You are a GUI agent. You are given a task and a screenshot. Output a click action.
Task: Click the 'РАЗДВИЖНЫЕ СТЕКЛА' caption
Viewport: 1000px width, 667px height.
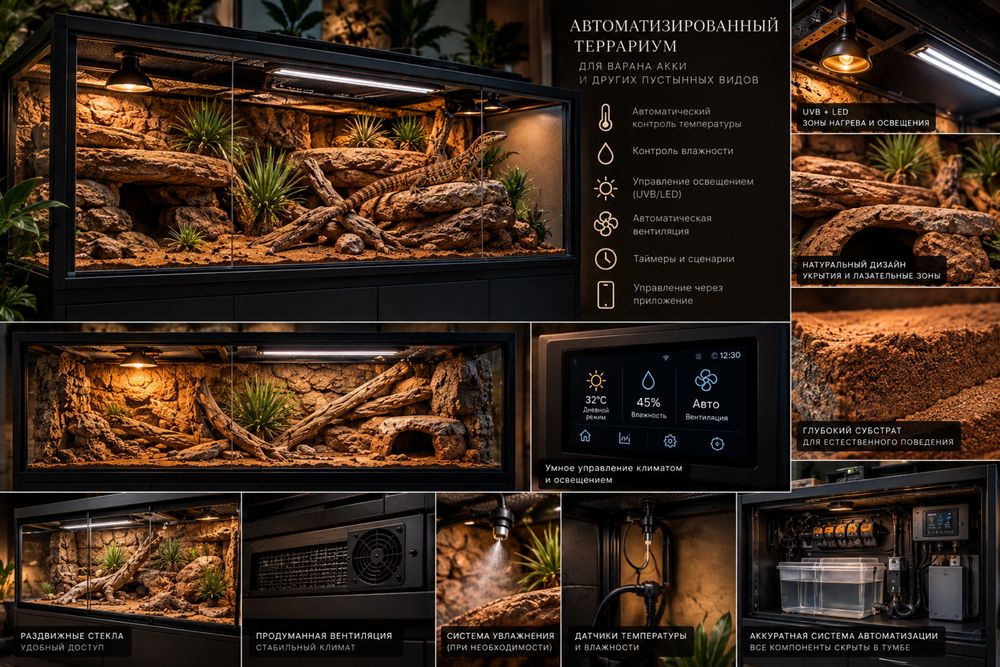point(72,636)
